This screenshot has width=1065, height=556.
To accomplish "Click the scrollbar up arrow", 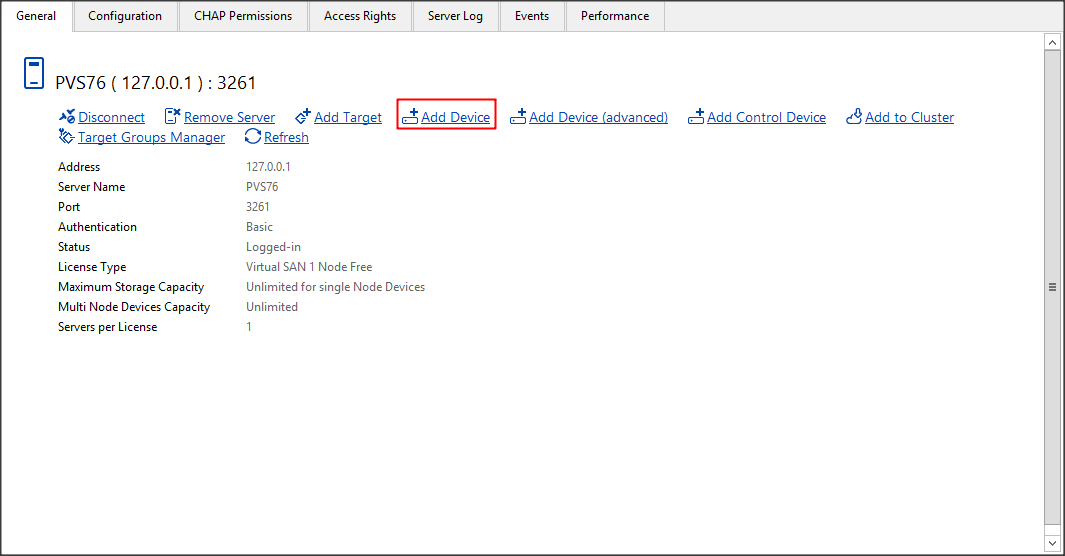I will click(1052, 42).
